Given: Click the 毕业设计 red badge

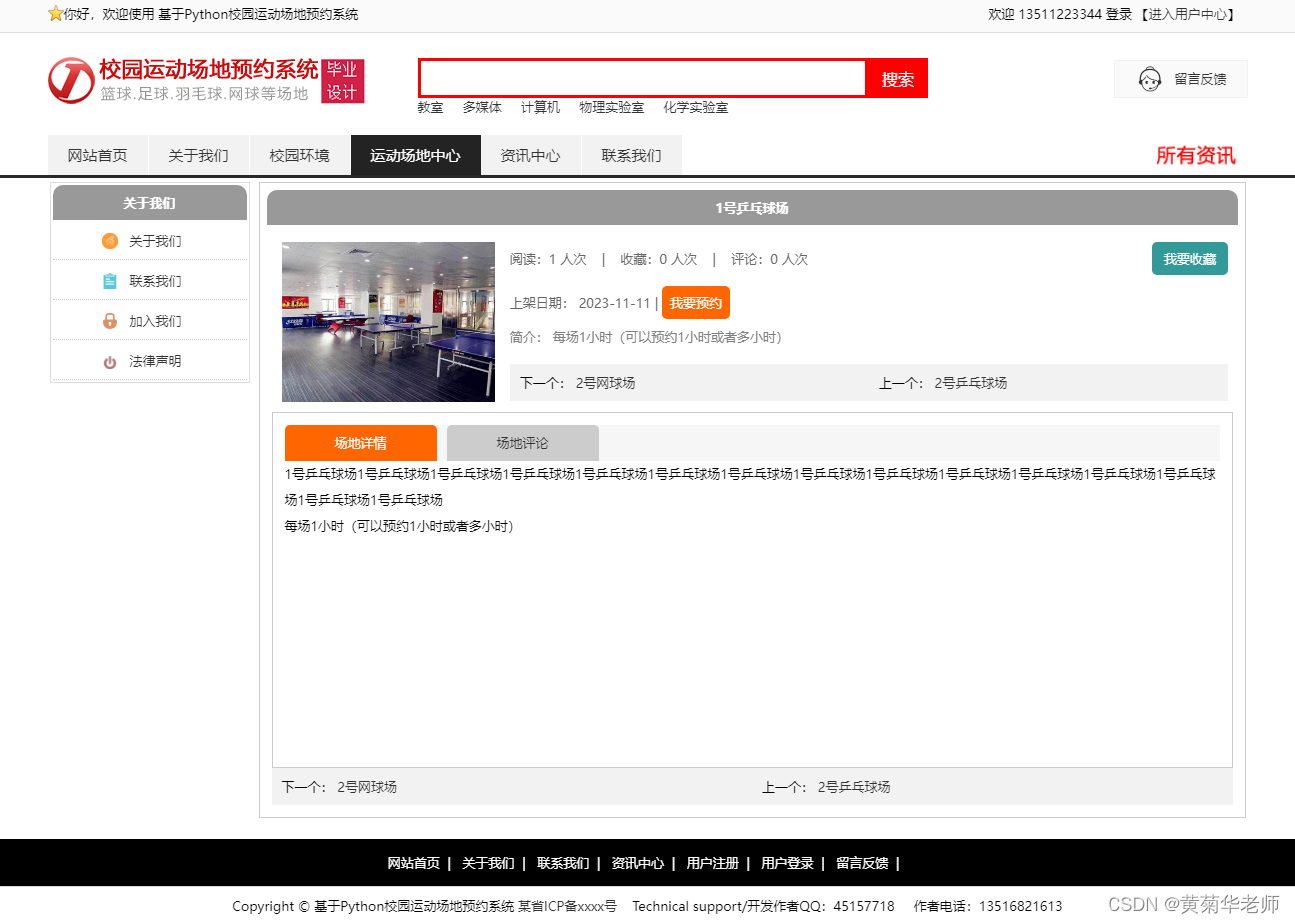Looking at the screenshot, I should (342, 81).
